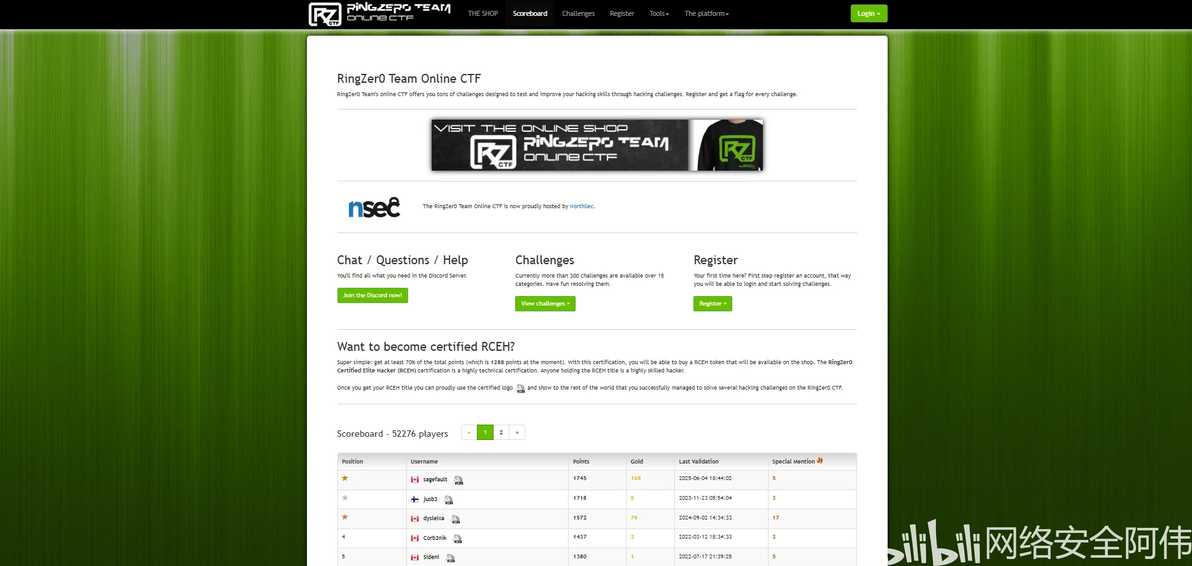Screen dimensions: 1192x566
Task: Click the bronze star on dysleixa's row
Action: [344, 517]
